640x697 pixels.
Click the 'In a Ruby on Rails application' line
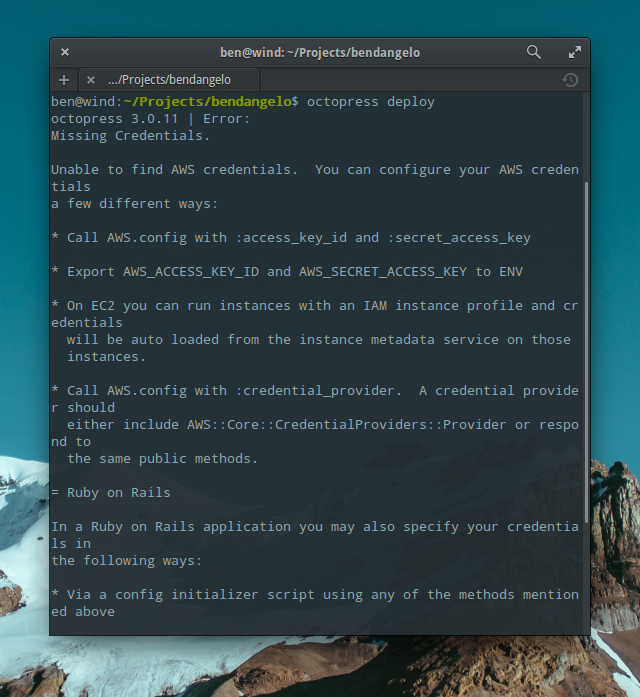pyautogui.click(x=315, y=527)
